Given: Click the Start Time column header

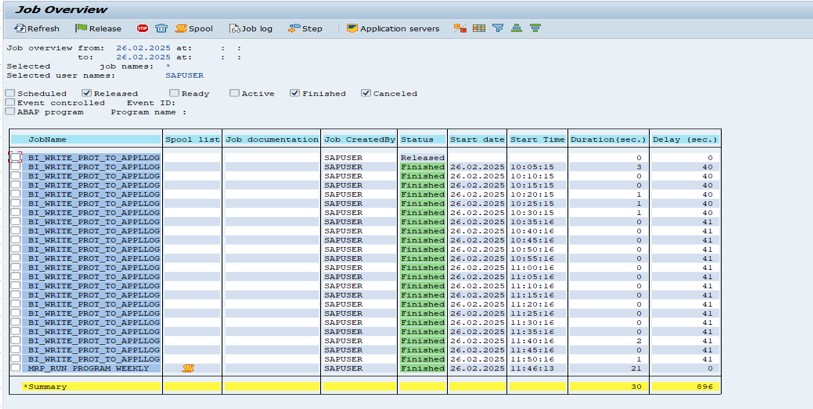Looking at the screenshot, I should (537, 139).
